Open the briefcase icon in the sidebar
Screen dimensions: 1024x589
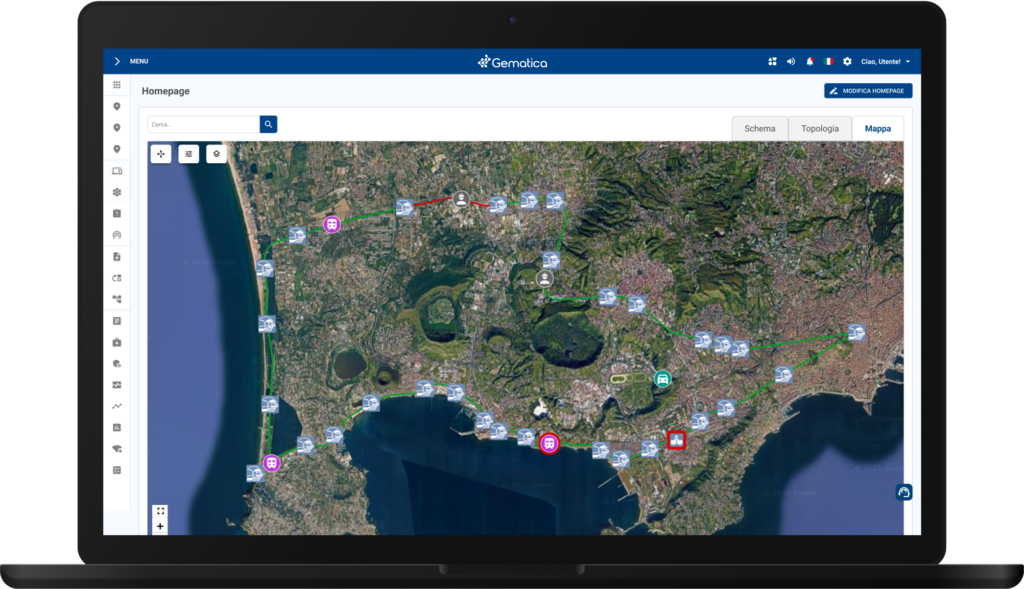[117, 342]
